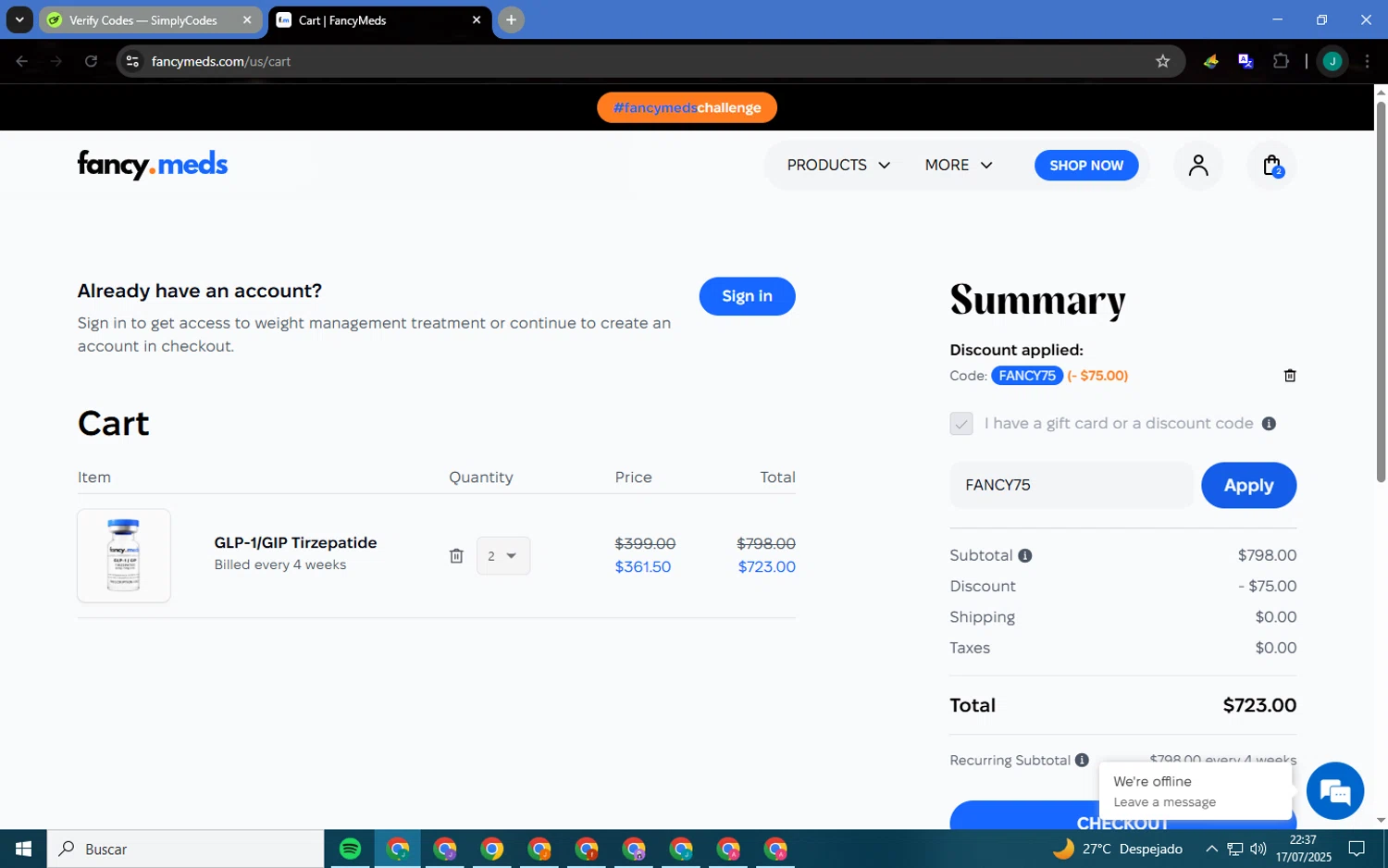Open the new tab plus button
This screenshot has height=868, width=1388.
coord(511,19)
